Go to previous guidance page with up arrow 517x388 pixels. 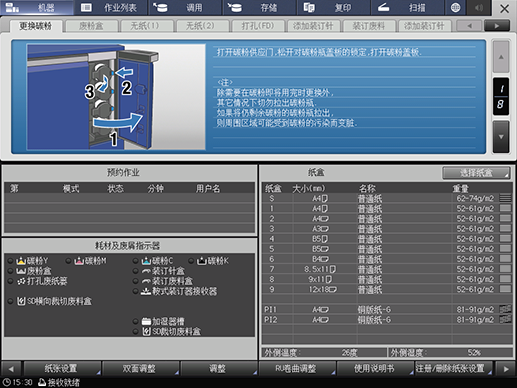click(501, 57)
